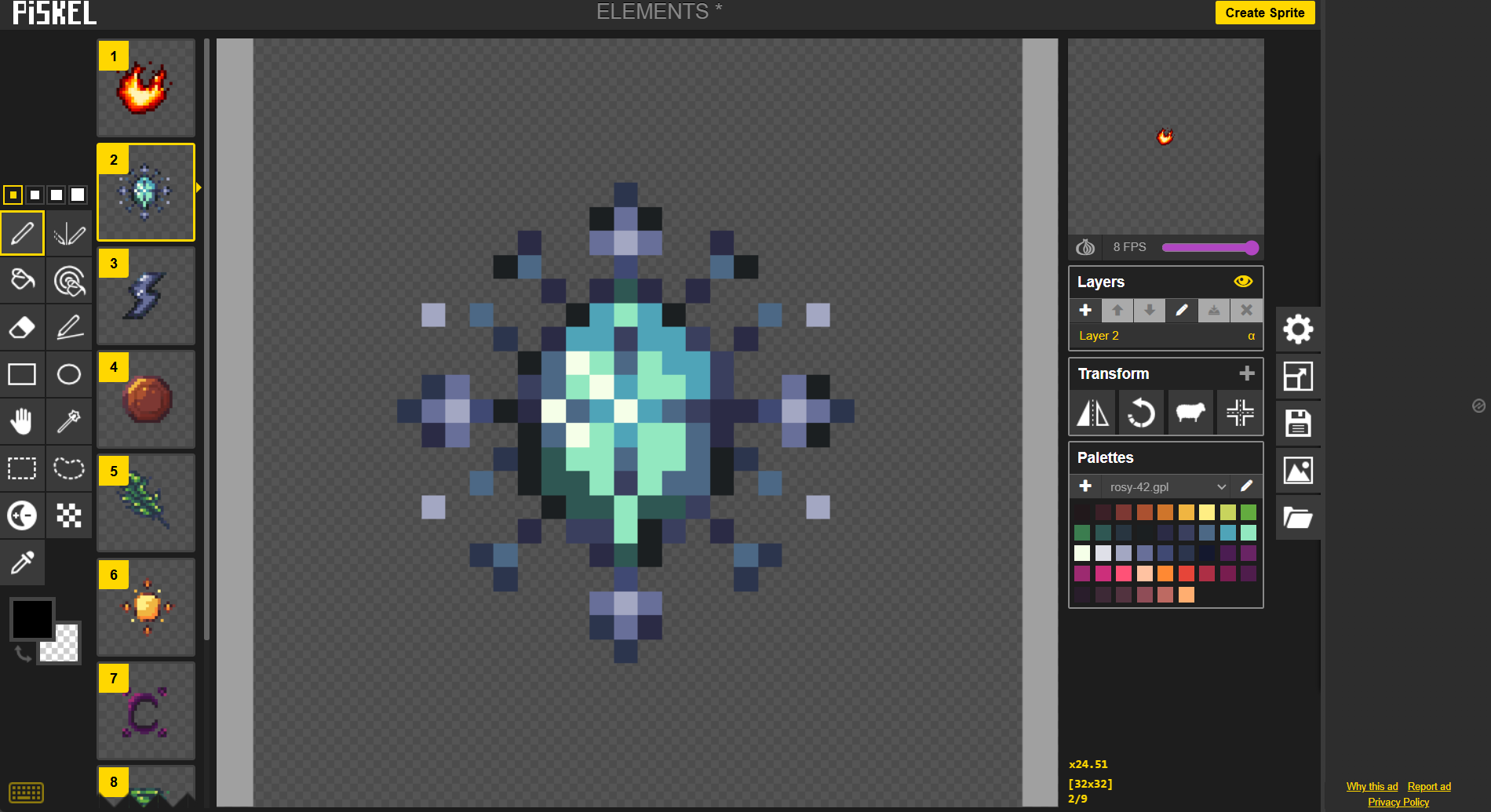Pick the Circle tool
The width and height of the screenshot is (1491, 812).
click(69, 374)
